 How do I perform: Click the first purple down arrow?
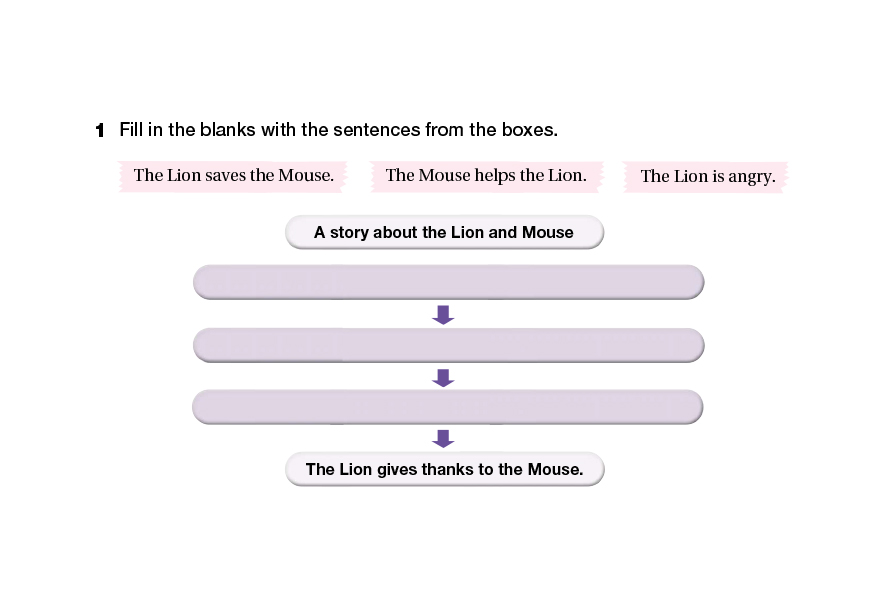[x=443, y=315]
